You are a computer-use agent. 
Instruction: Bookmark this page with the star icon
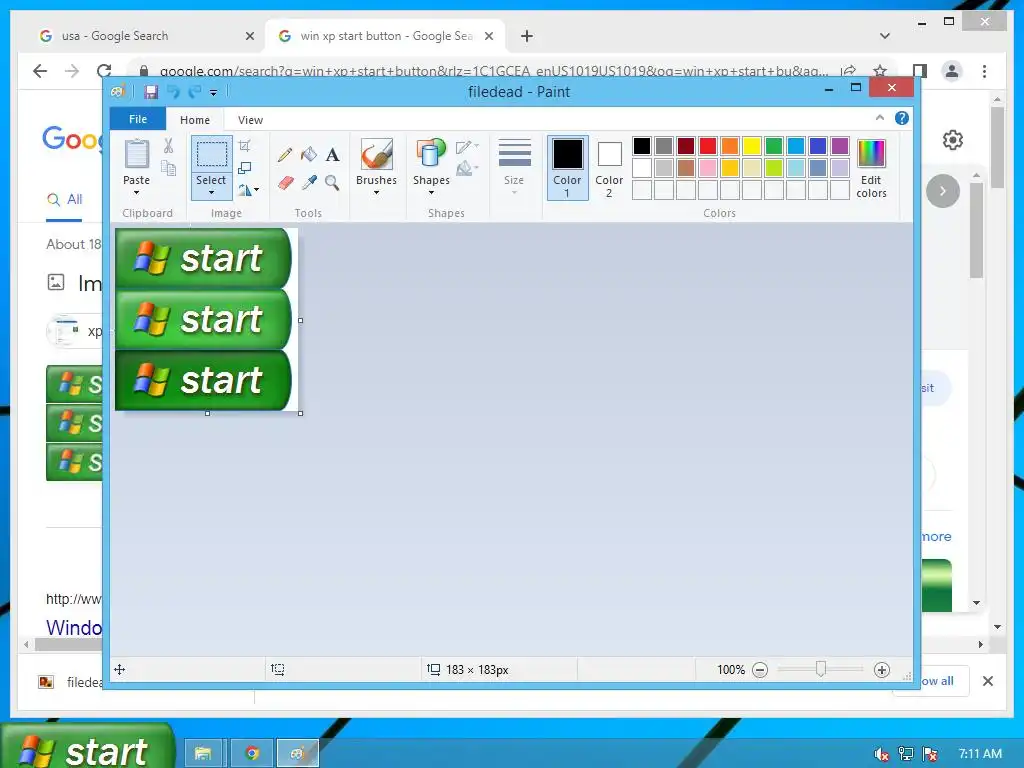tap(880, 71)
